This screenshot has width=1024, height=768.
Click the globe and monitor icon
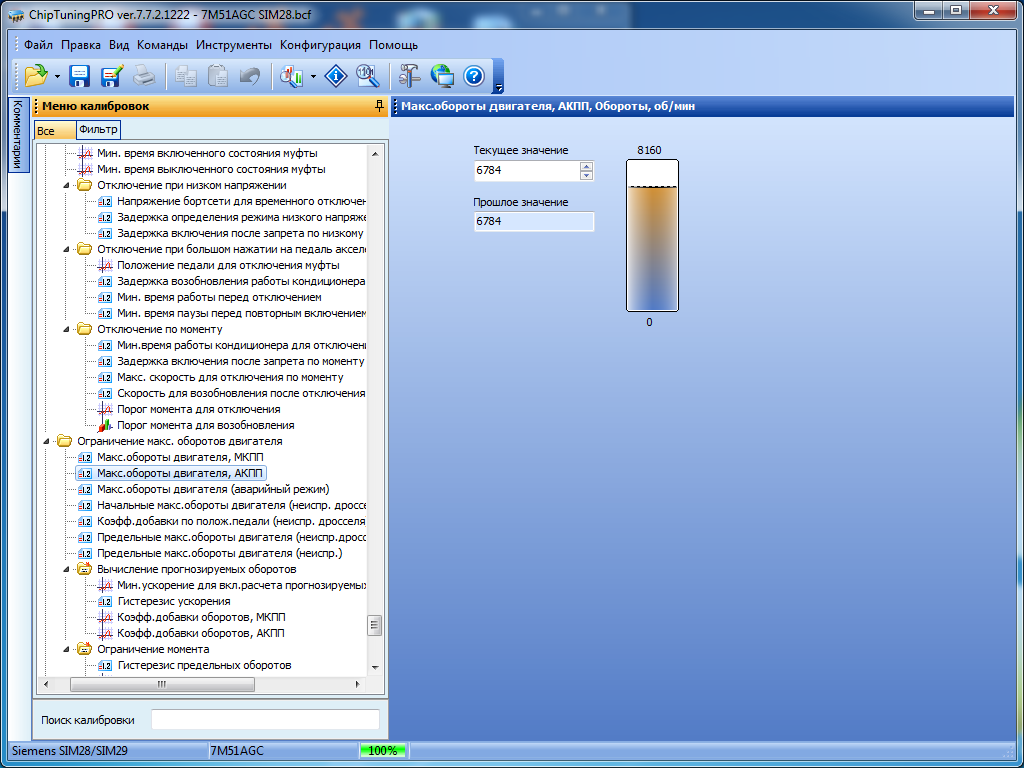pos(441,76)
